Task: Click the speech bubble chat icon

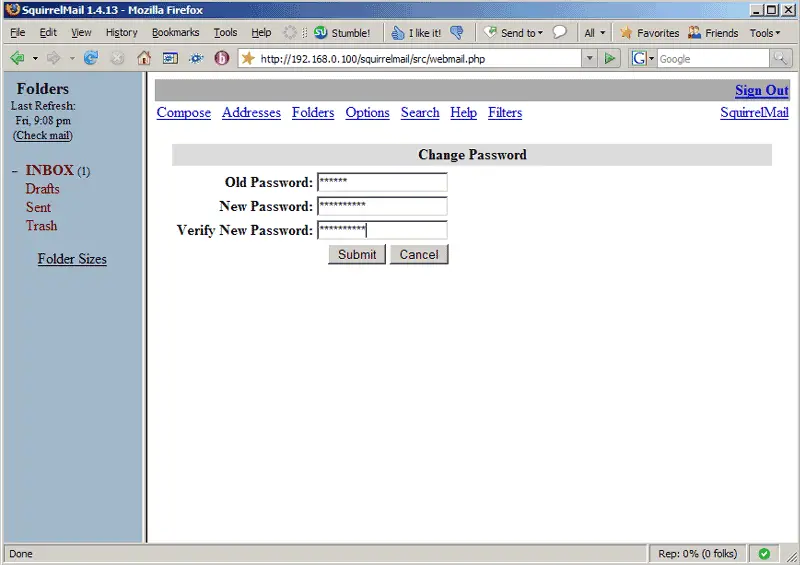Action: pyautogui.click(x=560, y=32)
